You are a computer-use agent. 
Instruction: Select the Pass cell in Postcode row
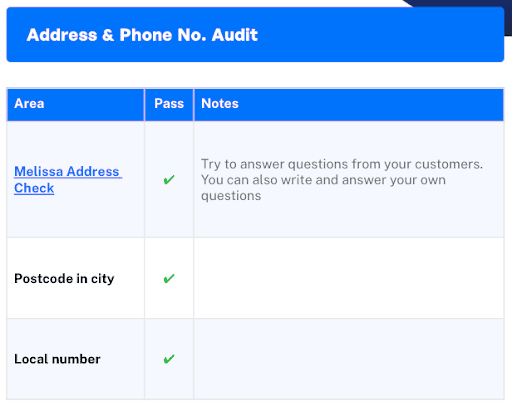(x=169, y=278)
